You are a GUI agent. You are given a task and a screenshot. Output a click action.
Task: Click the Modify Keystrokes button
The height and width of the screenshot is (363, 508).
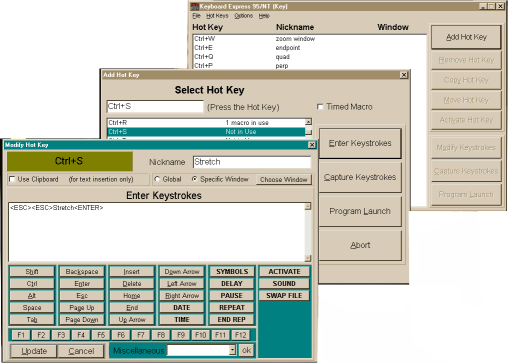point(466,147)
